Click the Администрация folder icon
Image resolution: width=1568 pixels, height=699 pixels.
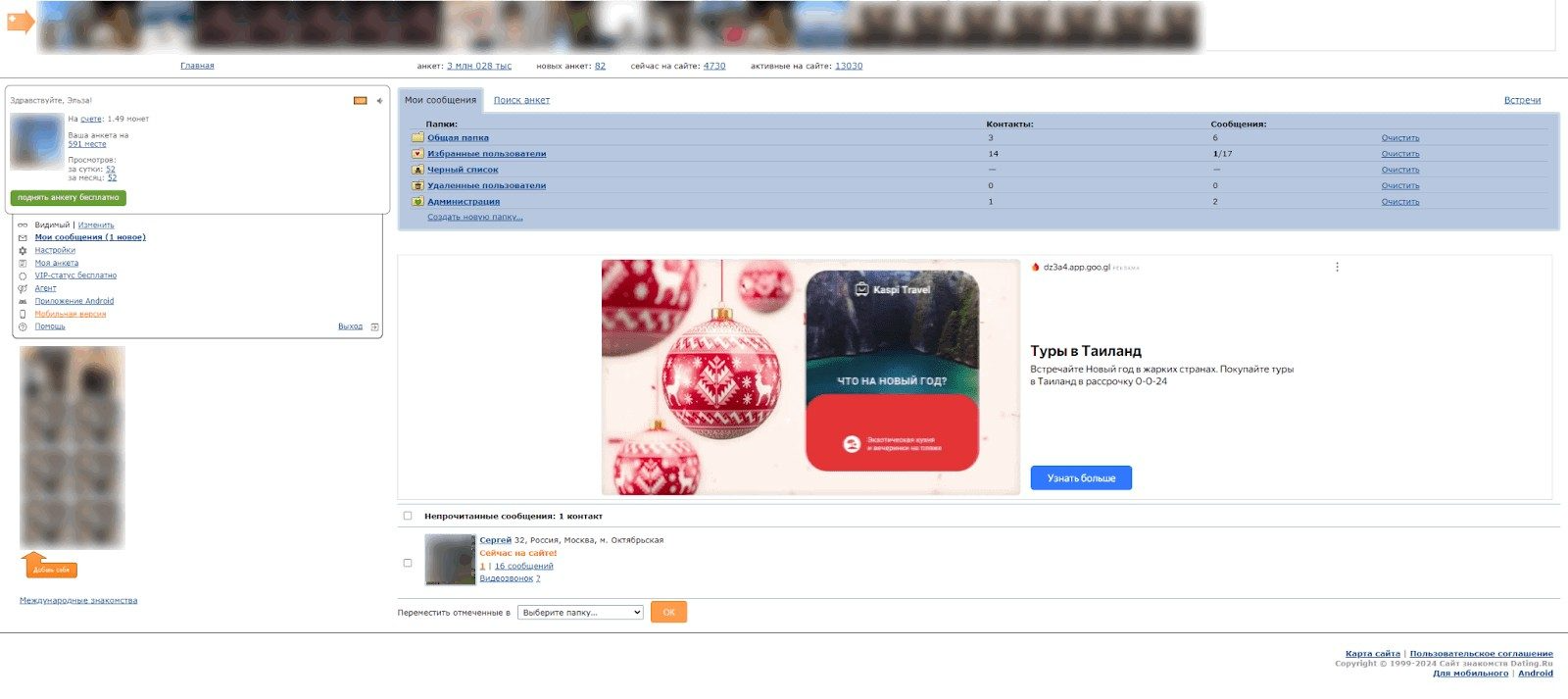[x=417, y=202]
